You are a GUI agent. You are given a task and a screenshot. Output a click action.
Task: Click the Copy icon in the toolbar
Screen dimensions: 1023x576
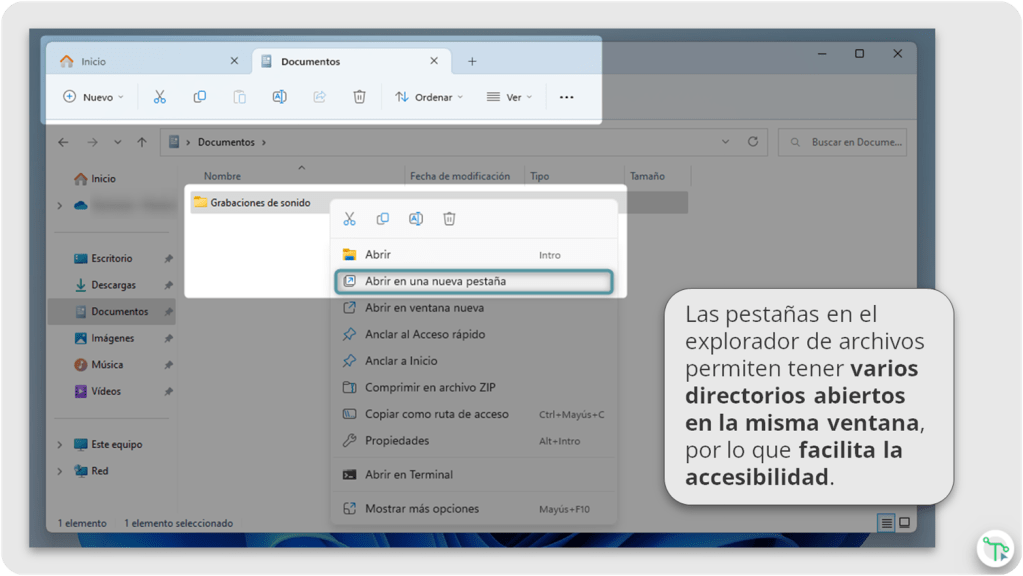point(199,97)
